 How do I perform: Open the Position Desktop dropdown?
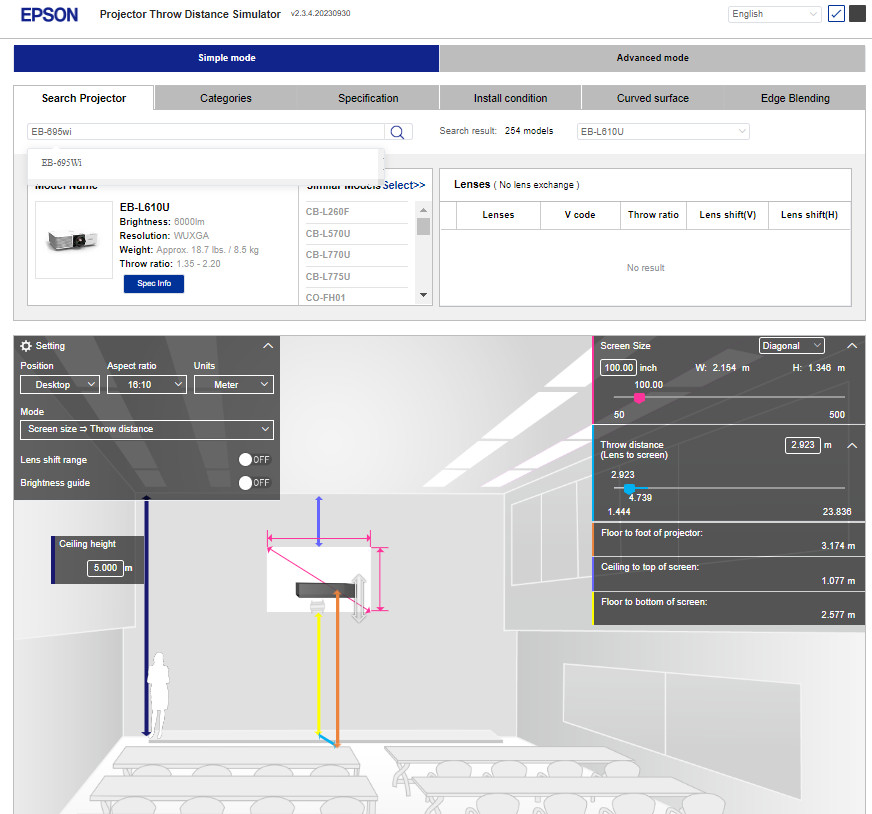pyautogui.click(x=60, y=385)
